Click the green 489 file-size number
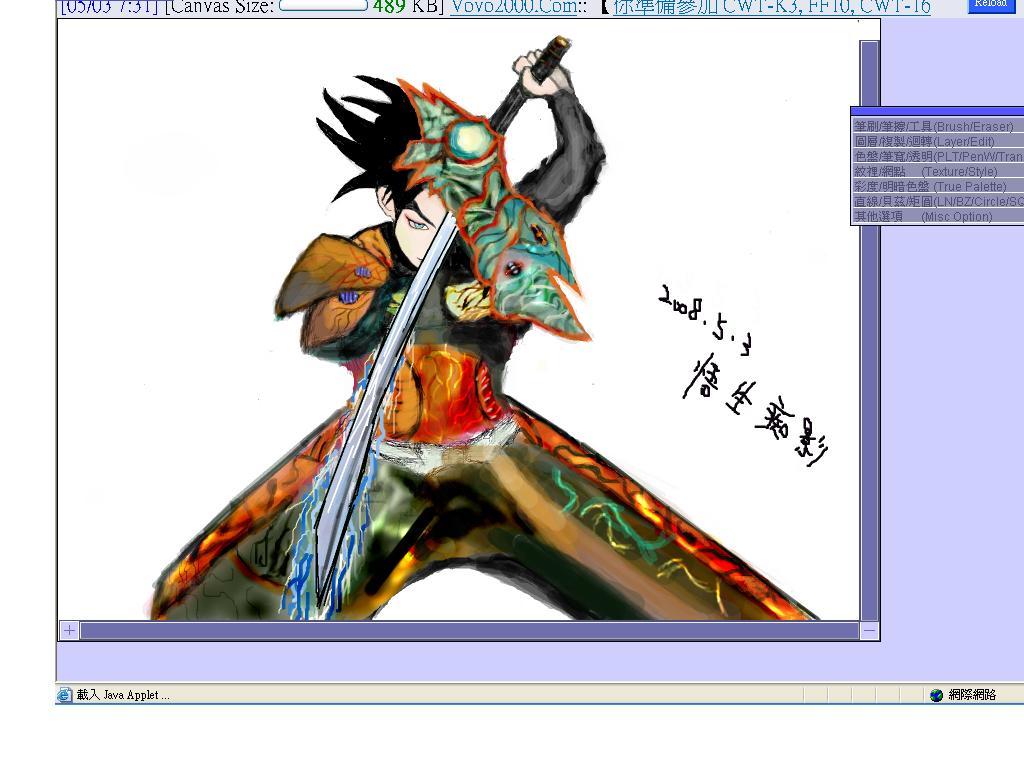The width and height of the screenshot is (1024, 768). coord(389,7)
